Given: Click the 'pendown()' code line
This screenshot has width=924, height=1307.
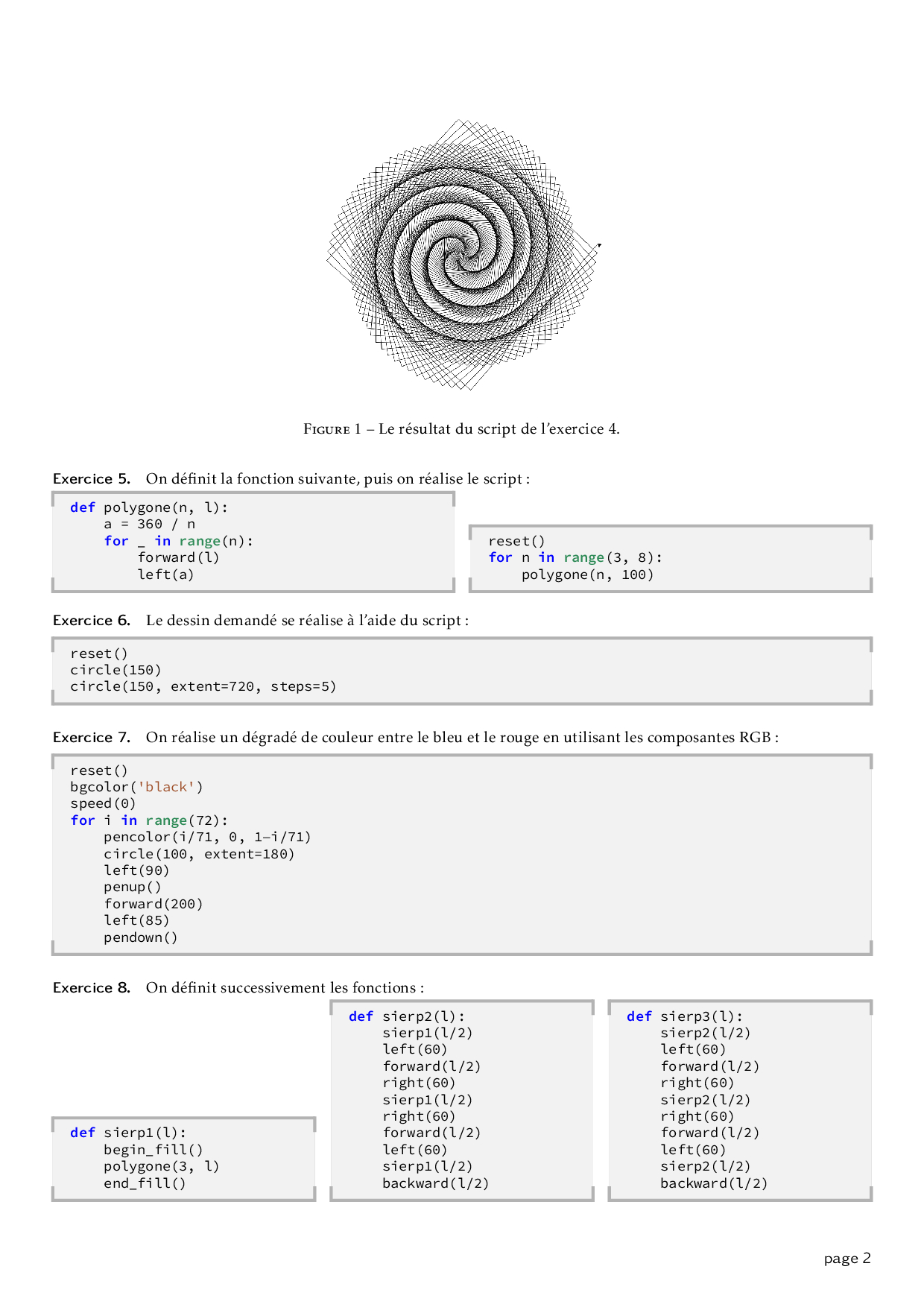Looking at the screenshot, I should coord(141,937).
